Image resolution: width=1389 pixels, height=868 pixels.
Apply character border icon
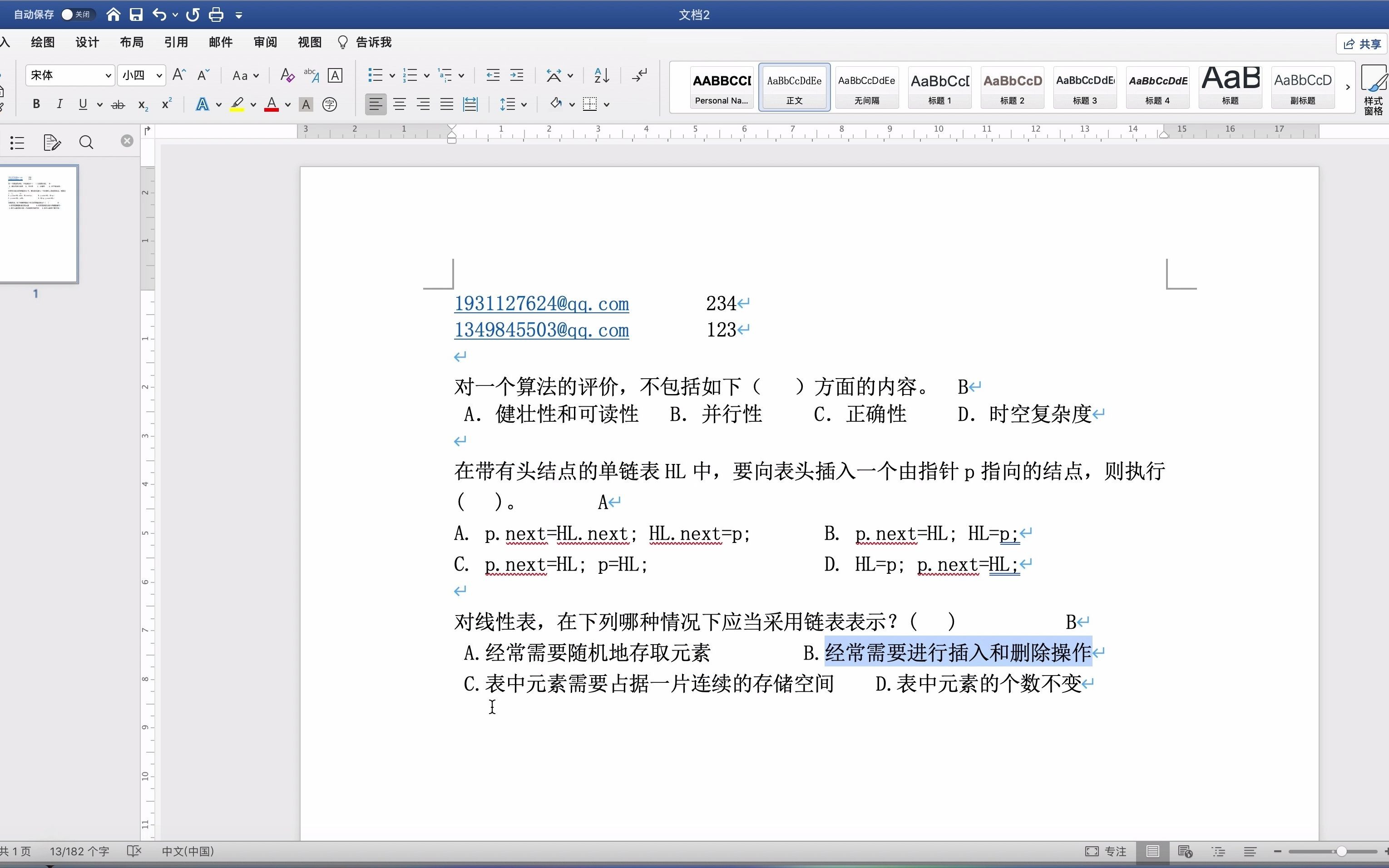[x=336, y=75]
